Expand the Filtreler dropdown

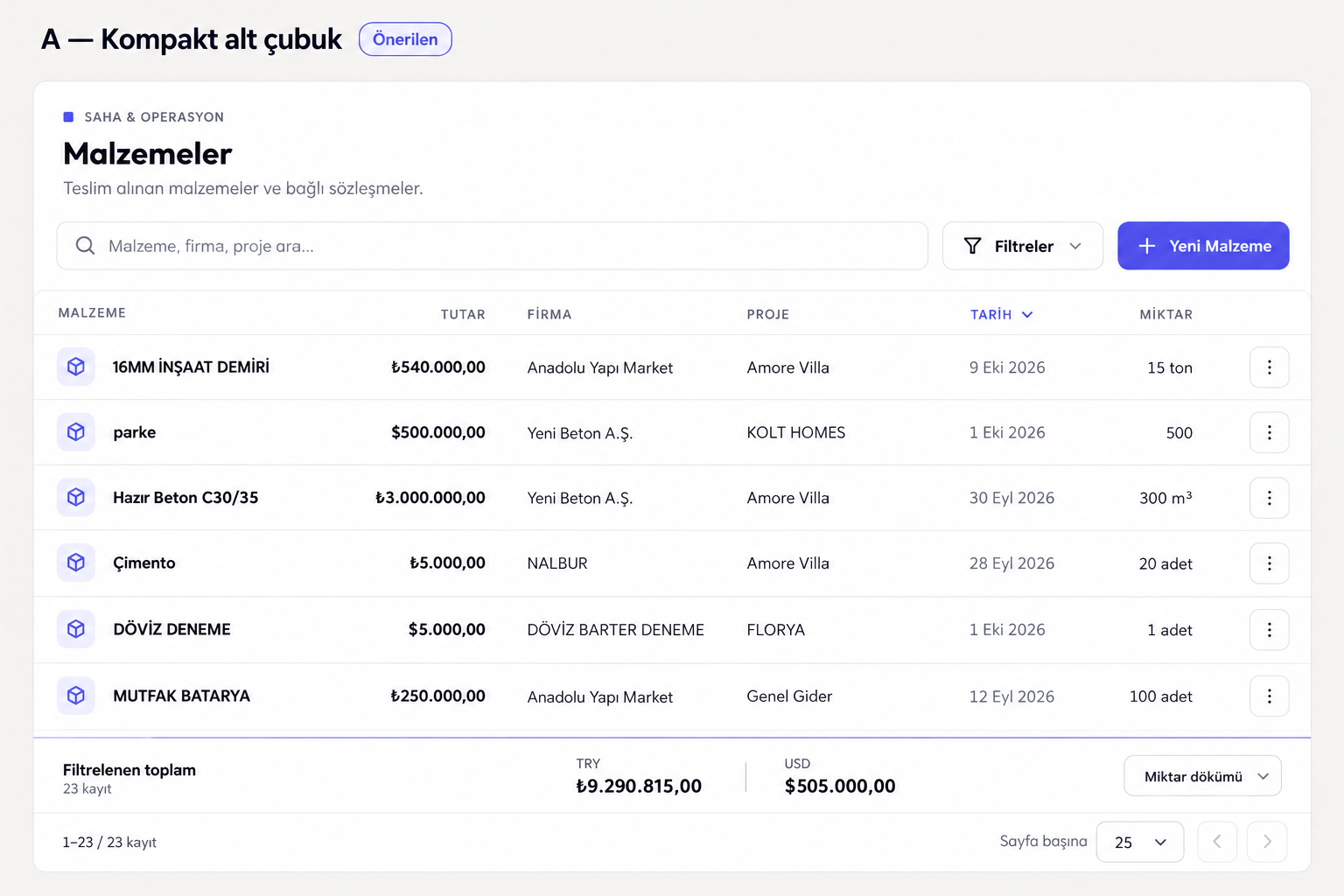[x=1022, y=246]
